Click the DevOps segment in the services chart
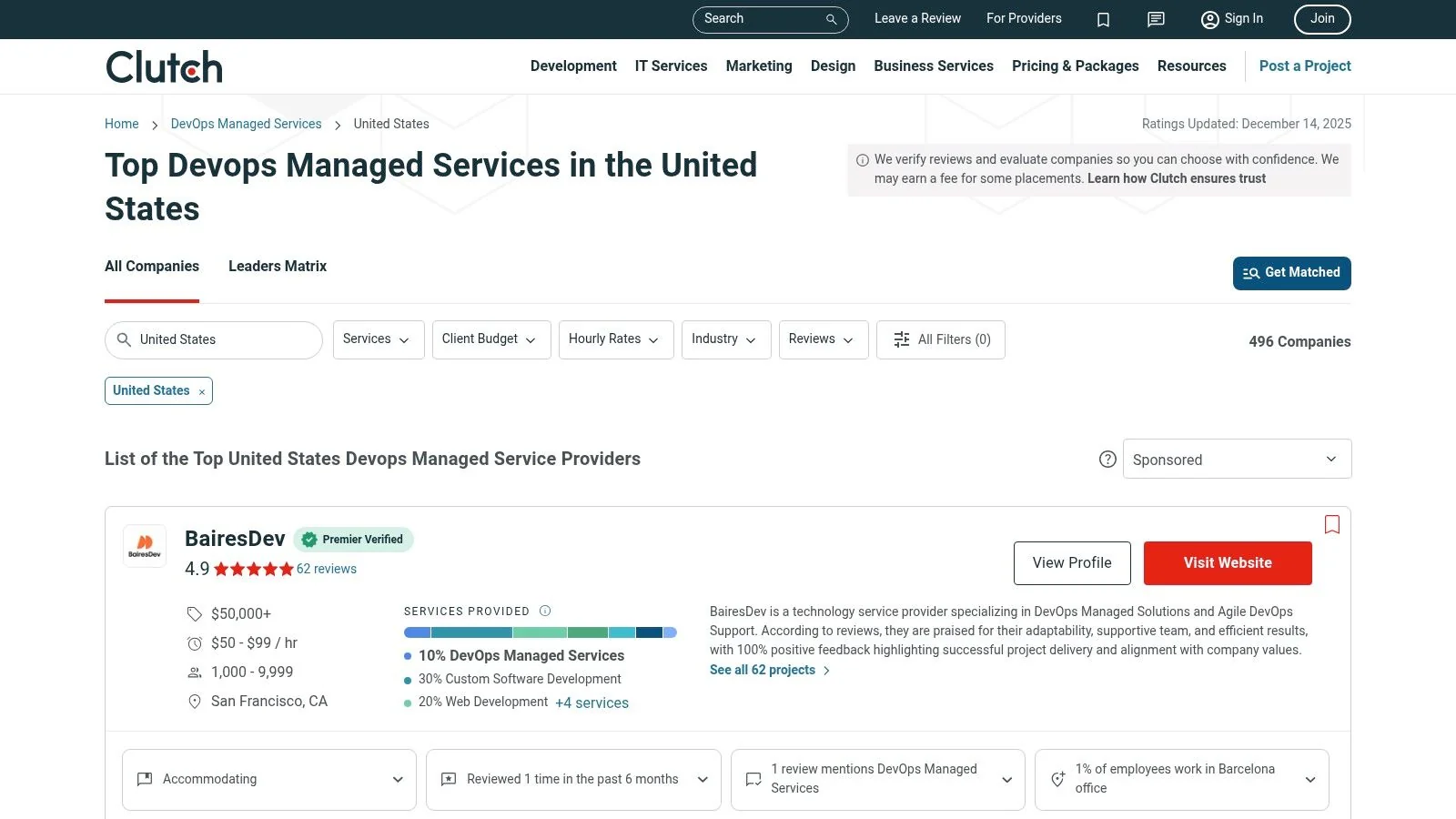 (x=419, y=632)
